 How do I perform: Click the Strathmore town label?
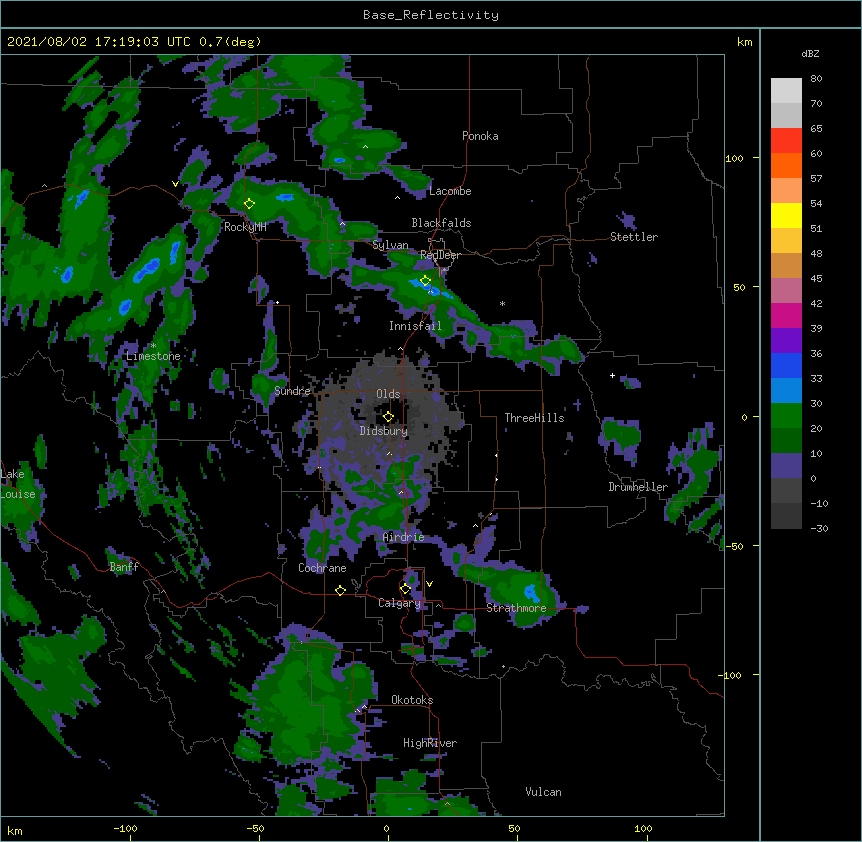pos(516,608)
